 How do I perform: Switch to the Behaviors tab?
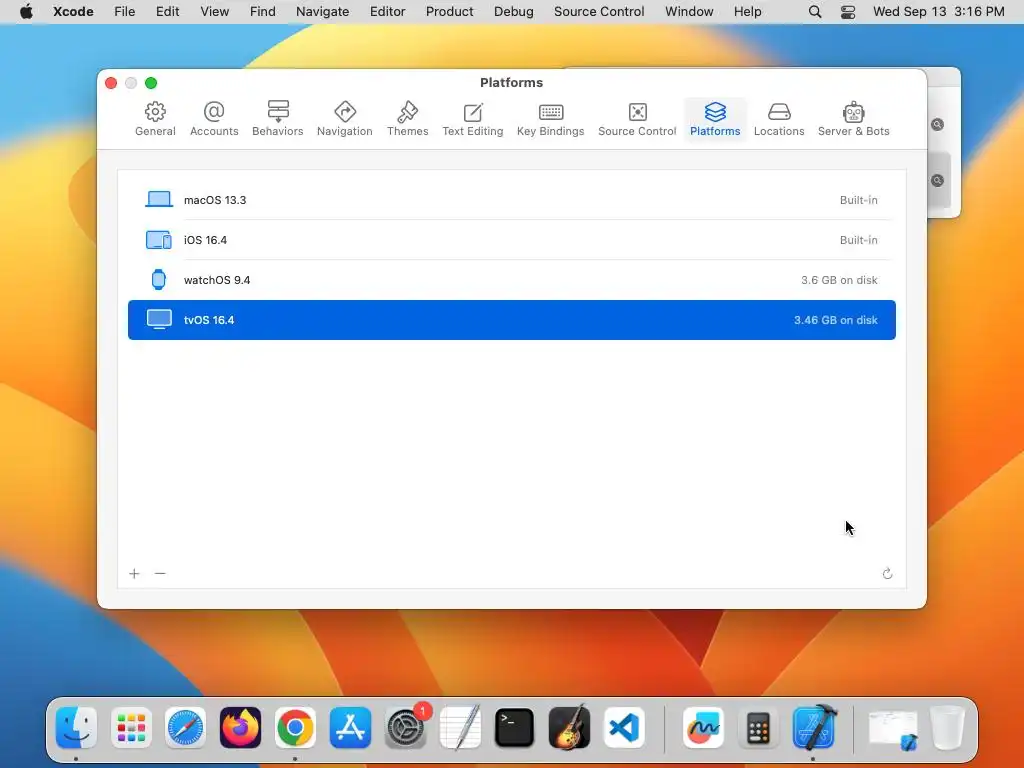click(x=278, y=119)
